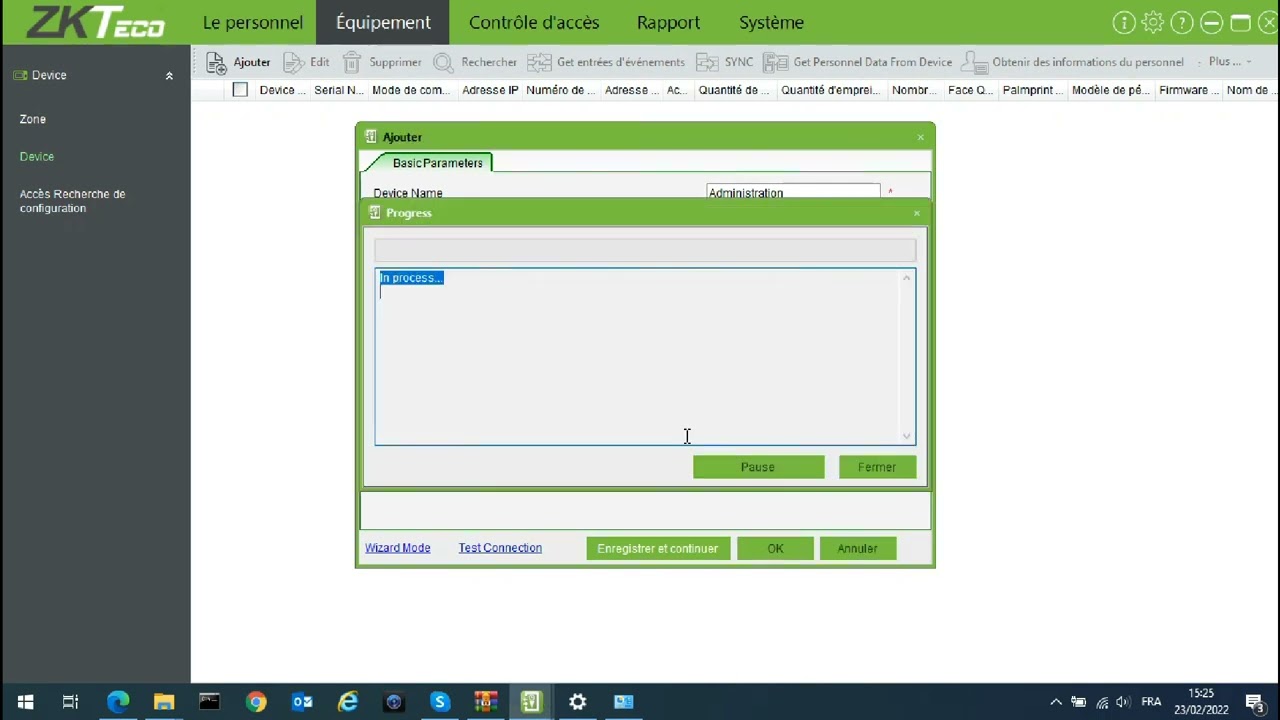Open Internet Explorer from the taskbar

pyautogui.click(x=348, y=702)
